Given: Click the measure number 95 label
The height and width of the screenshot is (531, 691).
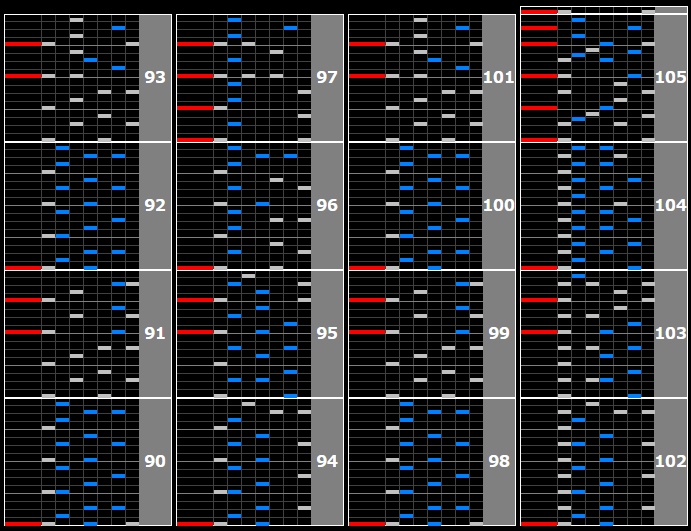Looking at the screenshot, I should (x=327, y=333).
